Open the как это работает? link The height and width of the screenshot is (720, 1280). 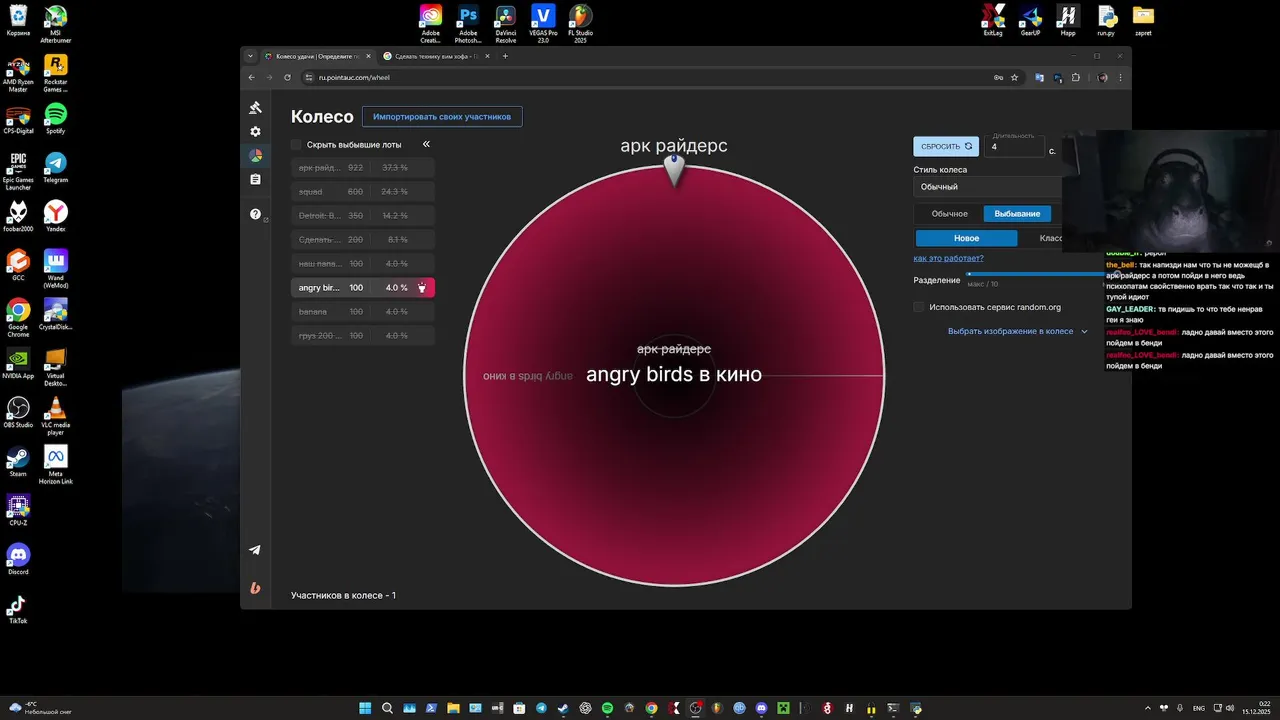pyautogui.click(x=948, y=258)
